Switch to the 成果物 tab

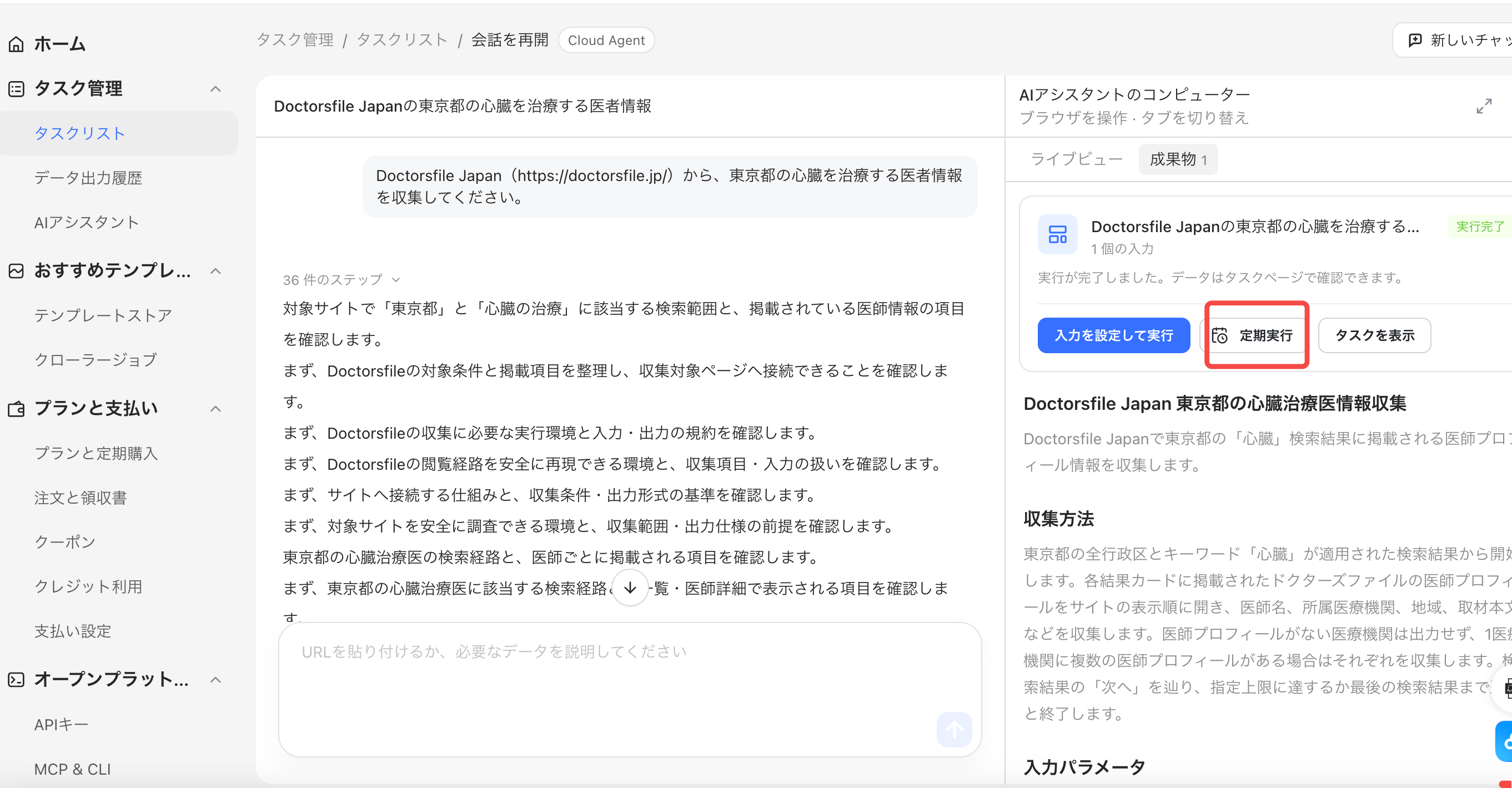click(x=1178, y=159)
